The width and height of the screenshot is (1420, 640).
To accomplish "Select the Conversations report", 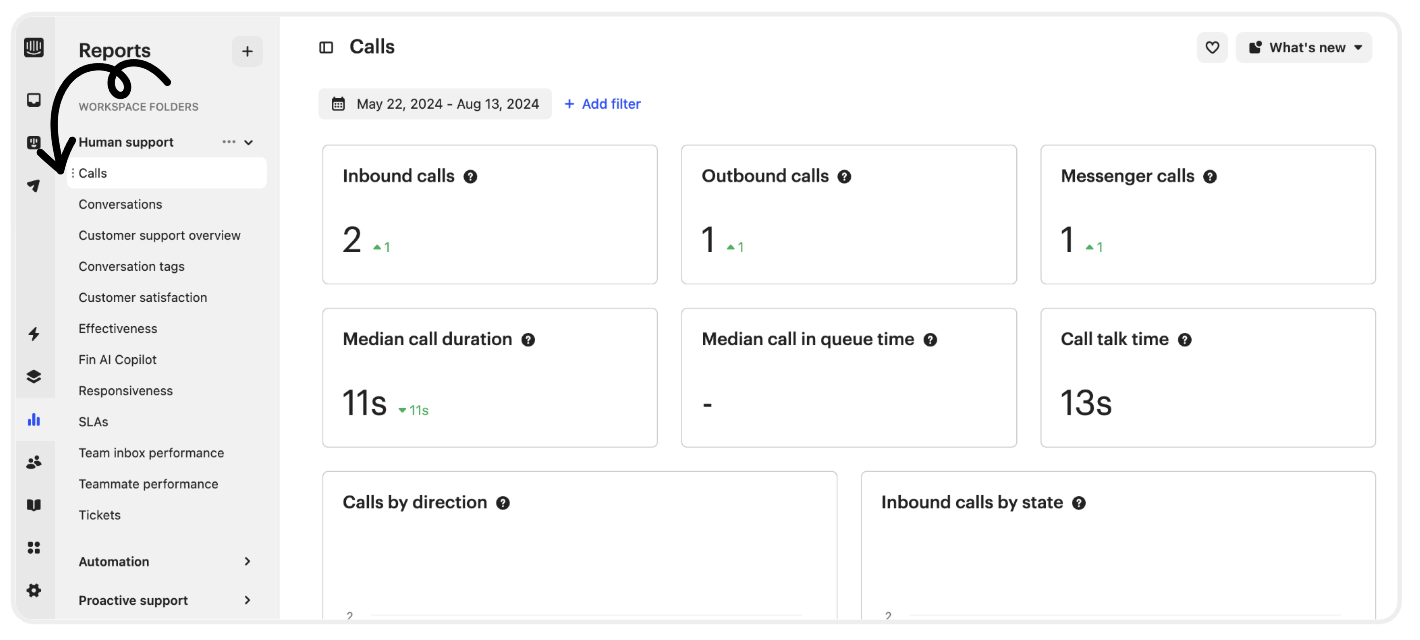I will [x=120, y=204].
